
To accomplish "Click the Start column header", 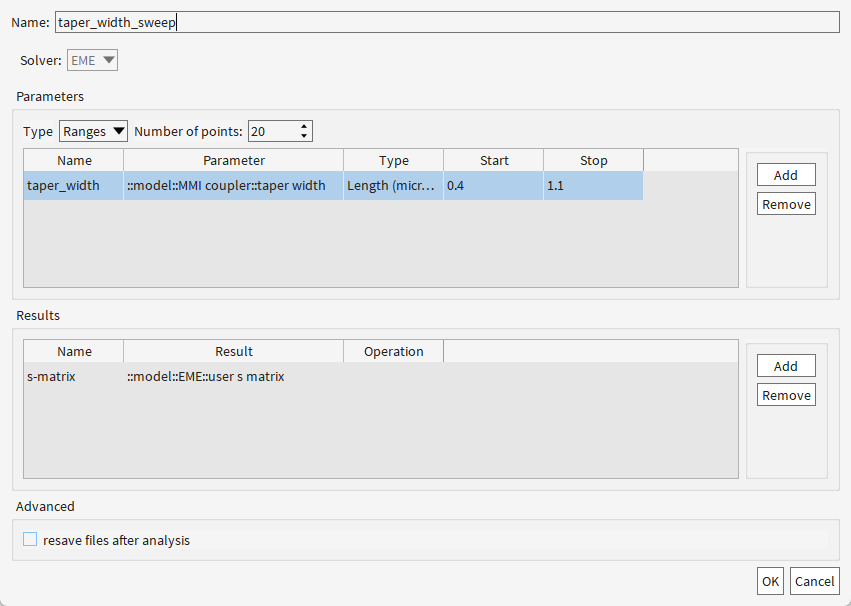I will [493, 161].
